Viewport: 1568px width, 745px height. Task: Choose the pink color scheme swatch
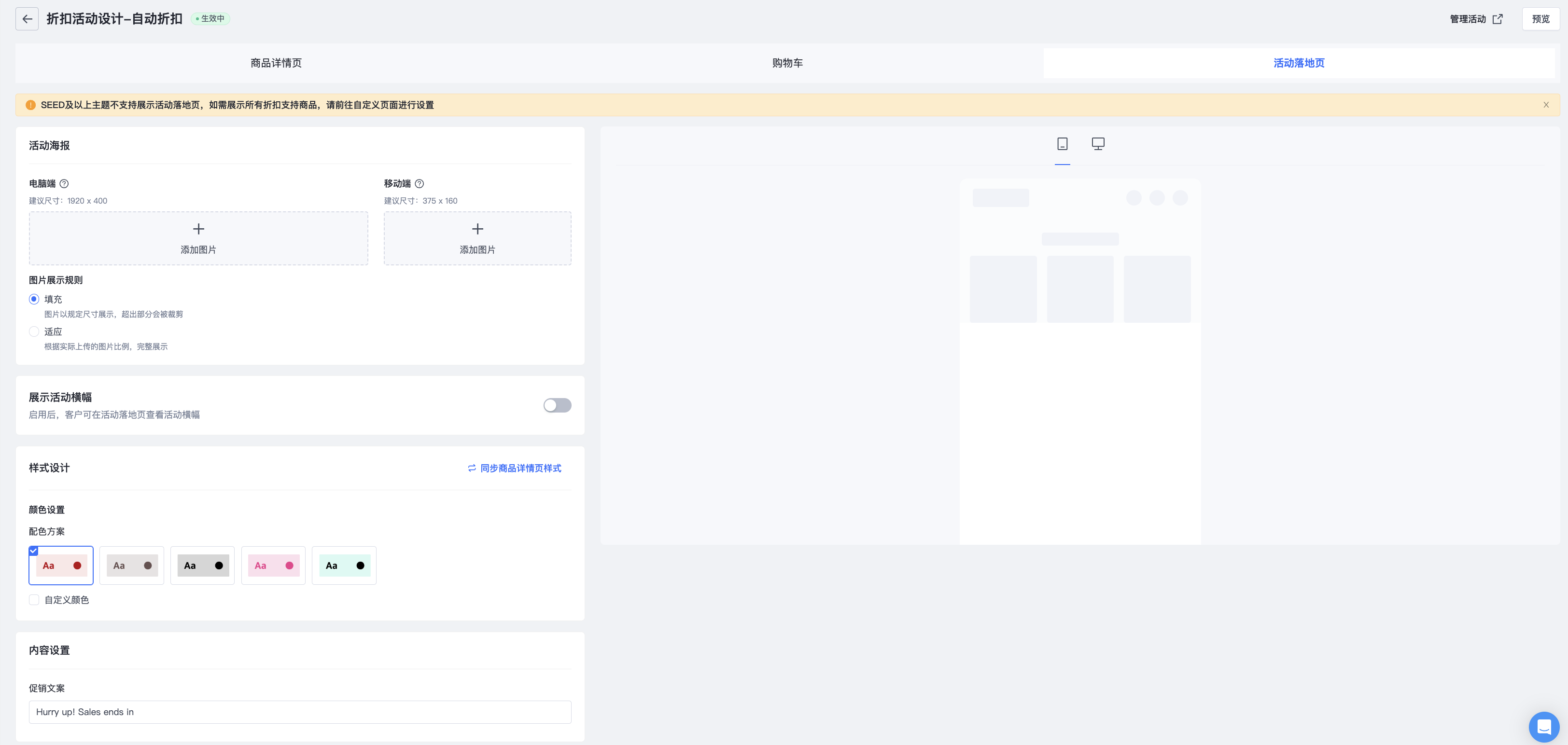(273, 566)
